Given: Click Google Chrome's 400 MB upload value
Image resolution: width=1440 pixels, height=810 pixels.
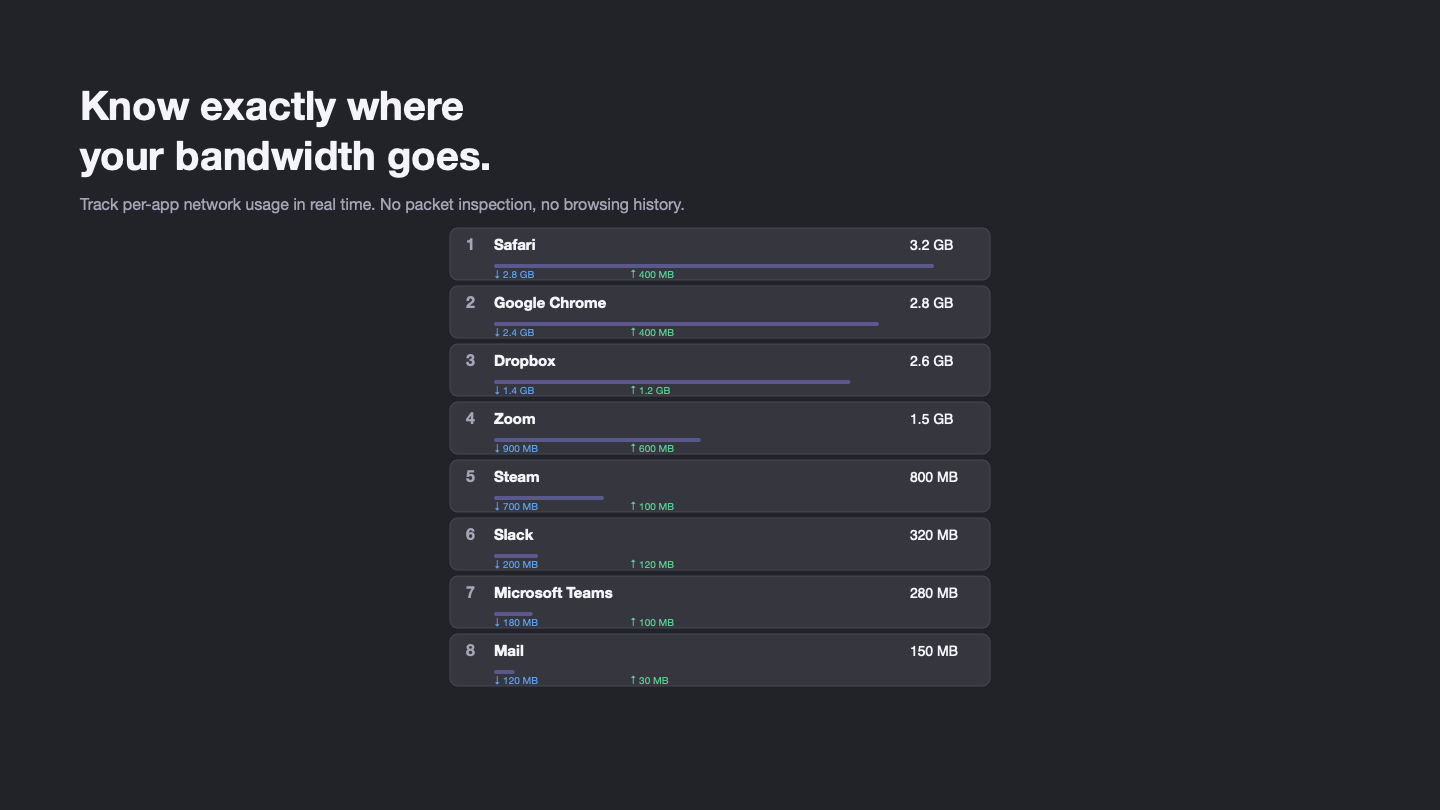Looking at the screenshot, I should (652, 333).
